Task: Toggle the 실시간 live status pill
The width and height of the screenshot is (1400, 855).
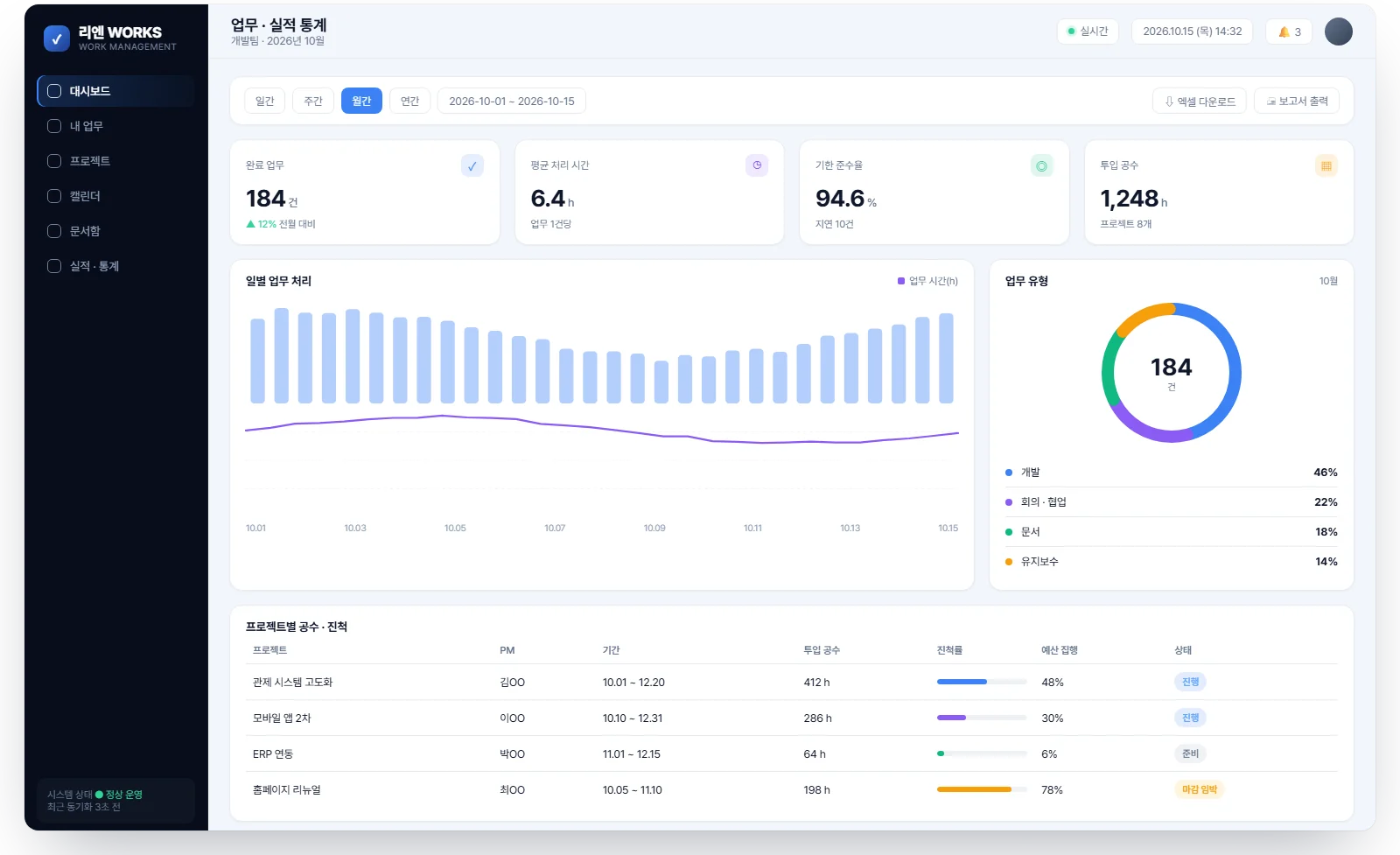Action: (1088, 32)
